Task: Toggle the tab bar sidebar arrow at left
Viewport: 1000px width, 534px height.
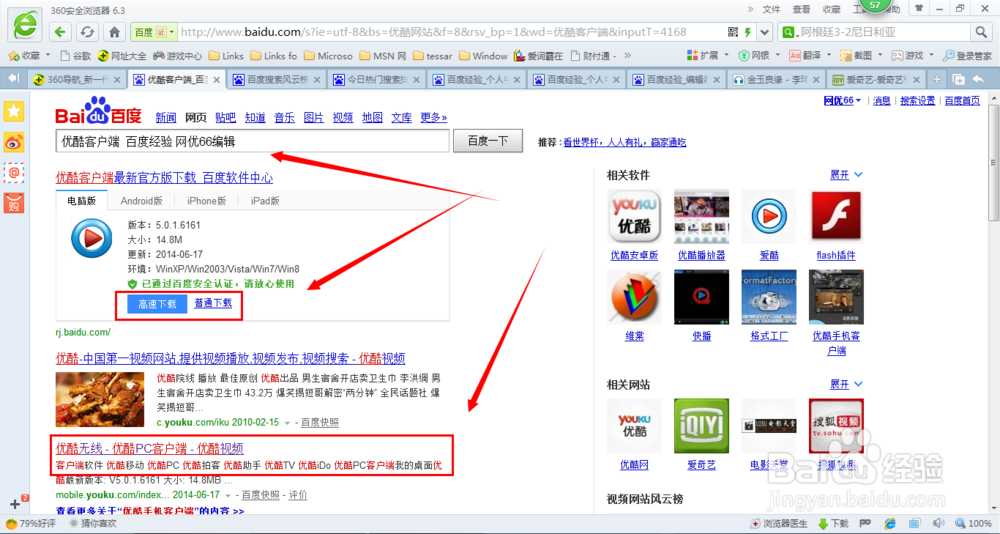Action: [x=13, y=78]
